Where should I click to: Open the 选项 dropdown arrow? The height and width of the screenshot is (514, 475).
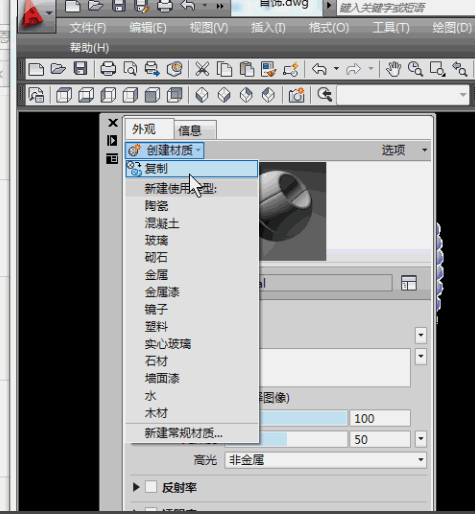tap(424, 150)
